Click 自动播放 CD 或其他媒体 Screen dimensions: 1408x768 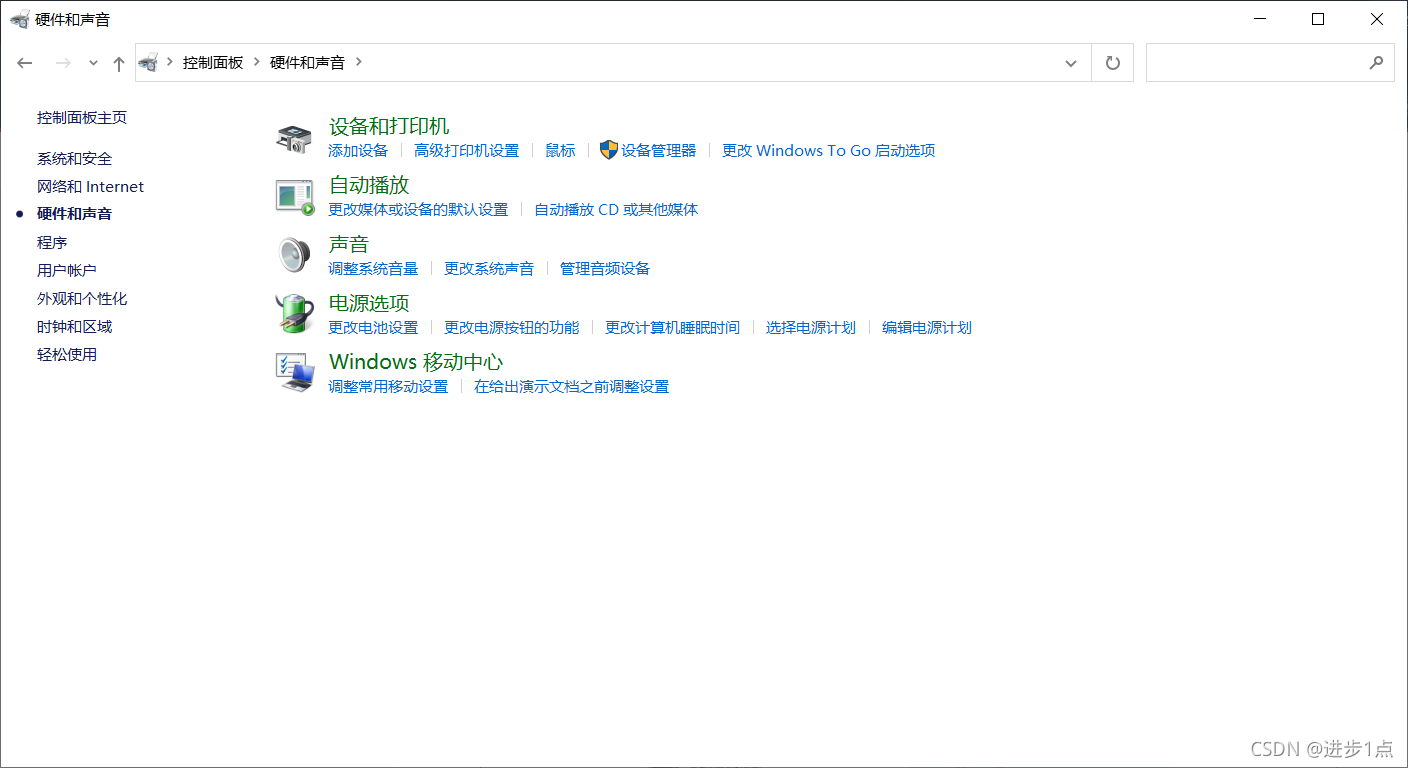616,209
